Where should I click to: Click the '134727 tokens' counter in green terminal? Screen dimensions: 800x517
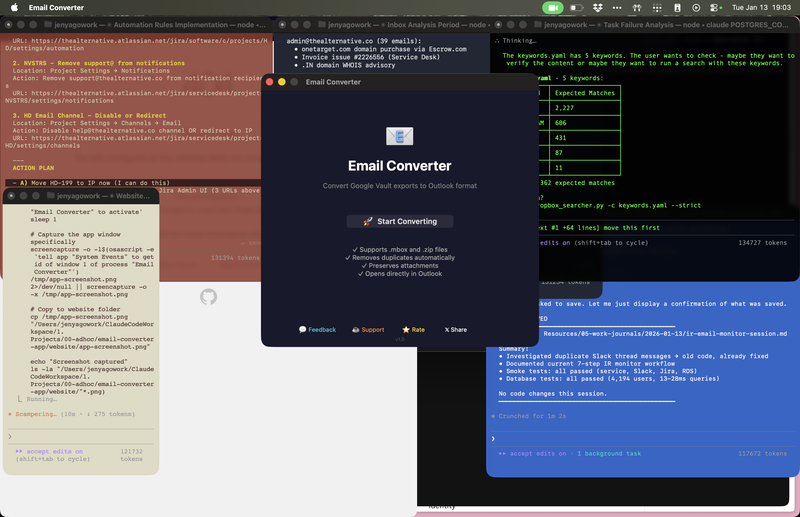(762, 242)
